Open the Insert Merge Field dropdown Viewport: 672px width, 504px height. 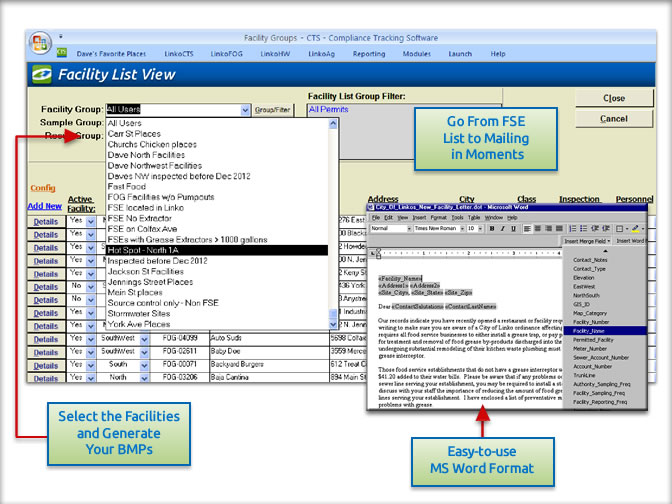587,241
